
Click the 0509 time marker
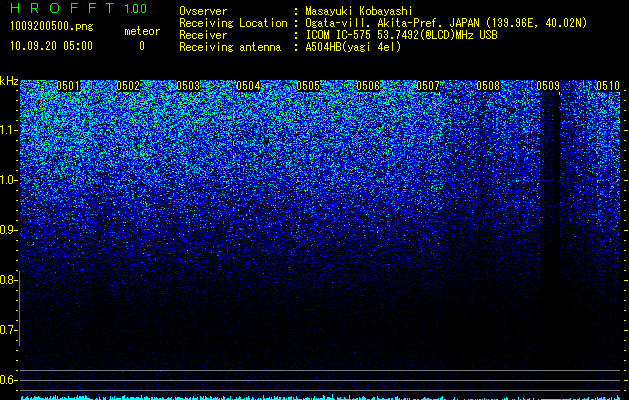548,86
